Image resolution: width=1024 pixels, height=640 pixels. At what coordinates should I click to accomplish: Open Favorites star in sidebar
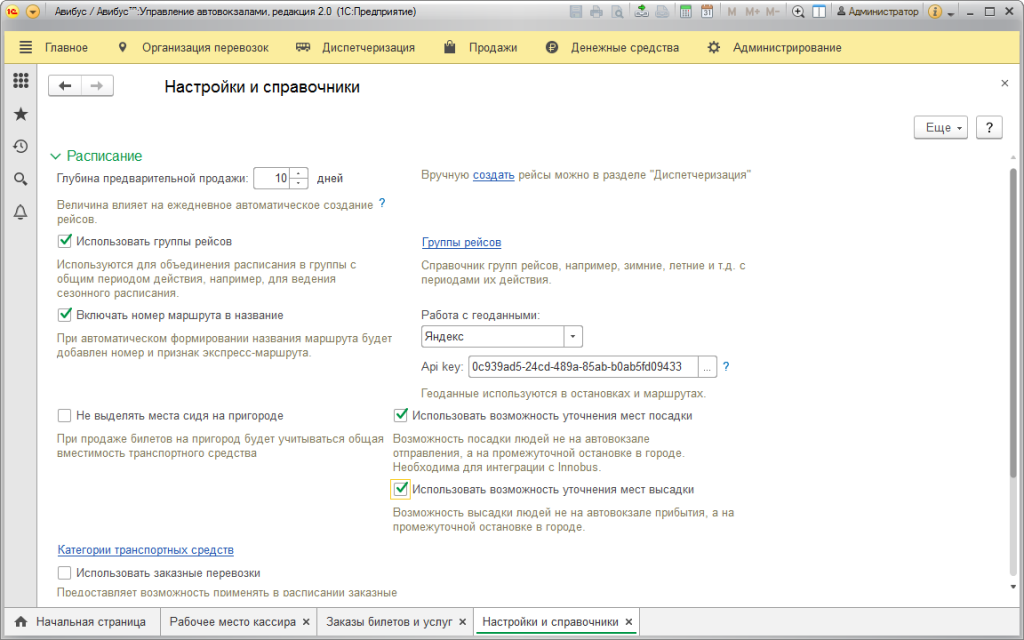[x=20, y=114]
